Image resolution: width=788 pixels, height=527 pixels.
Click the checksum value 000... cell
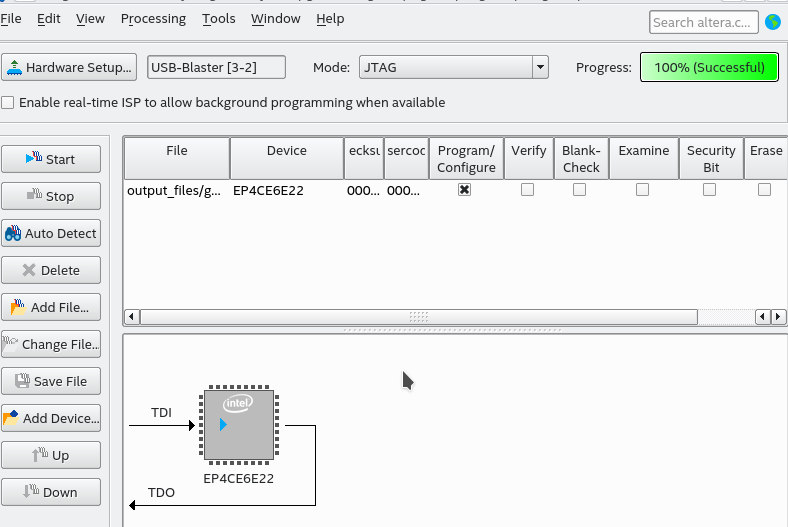point(363,190)
